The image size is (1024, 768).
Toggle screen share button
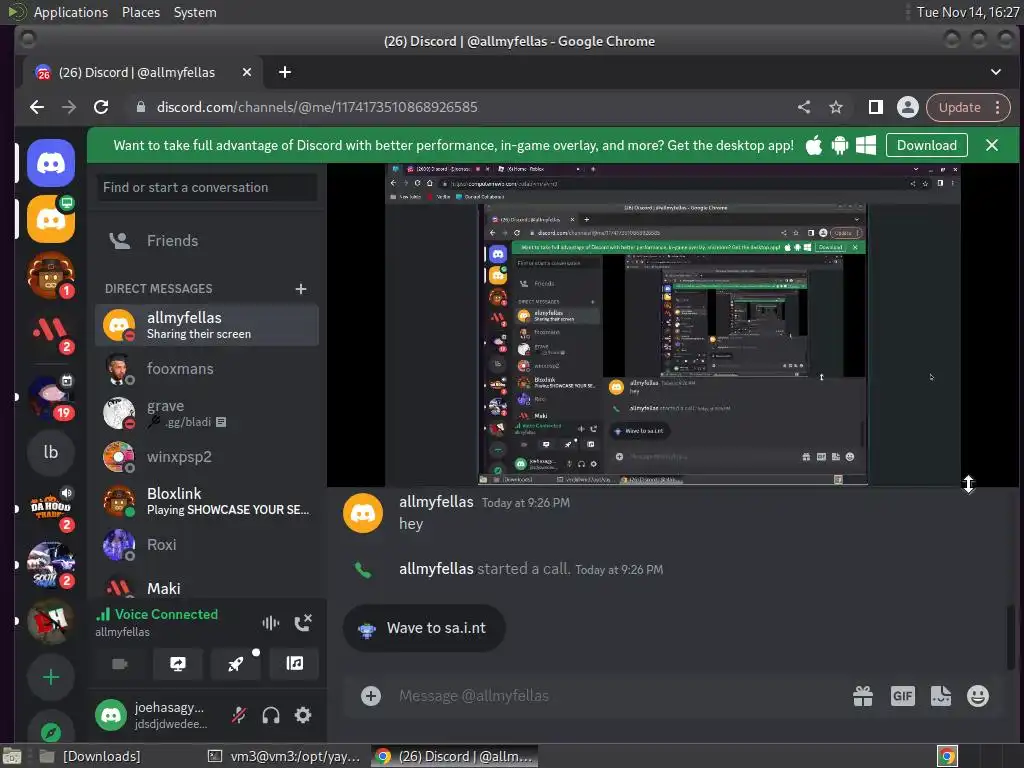(178, 664)
